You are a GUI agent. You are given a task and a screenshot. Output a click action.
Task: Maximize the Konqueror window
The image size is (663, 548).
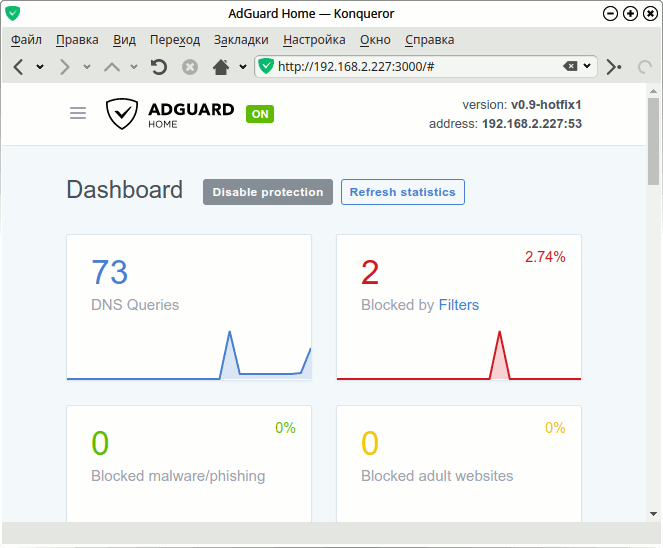coord(630,14)
